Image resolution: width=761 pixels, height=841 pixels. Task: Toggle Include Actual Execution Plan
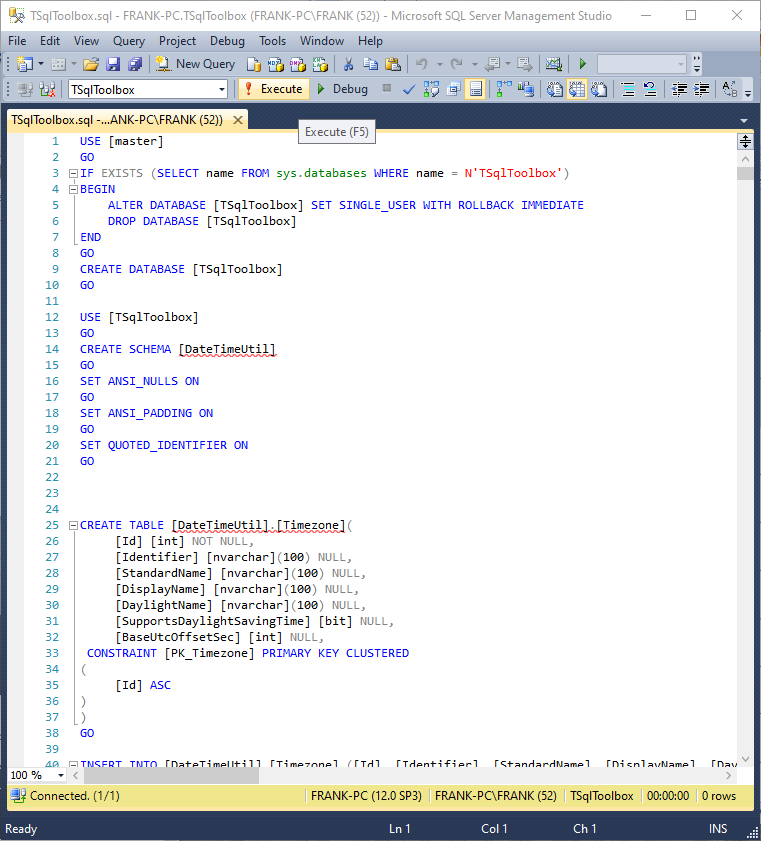502,89
